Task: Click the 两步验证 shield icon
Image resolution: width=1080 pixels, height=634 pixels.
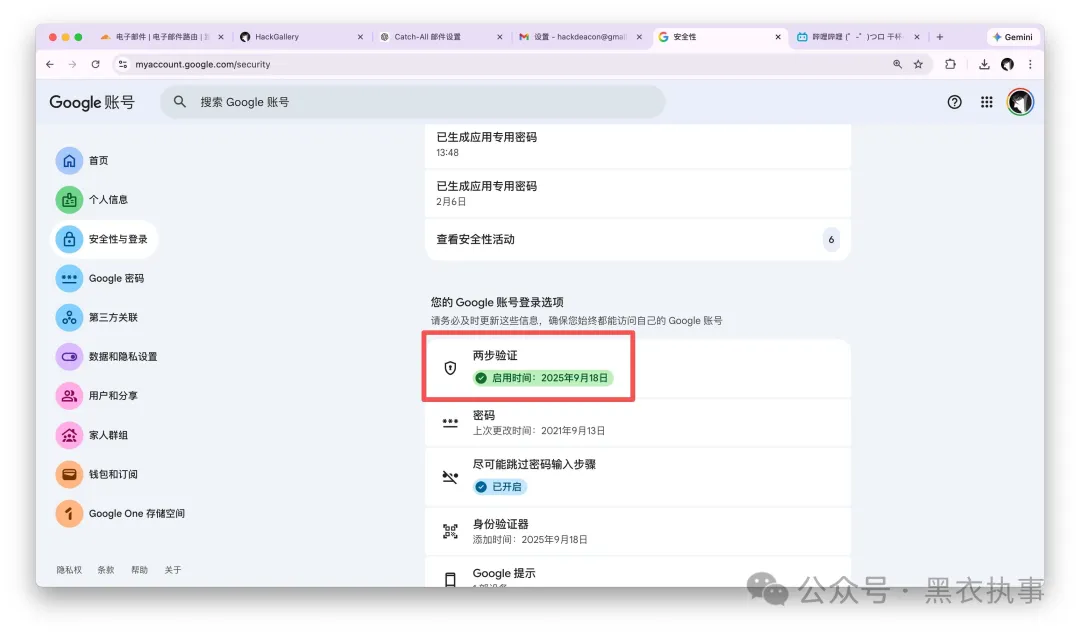Action: 450,368
